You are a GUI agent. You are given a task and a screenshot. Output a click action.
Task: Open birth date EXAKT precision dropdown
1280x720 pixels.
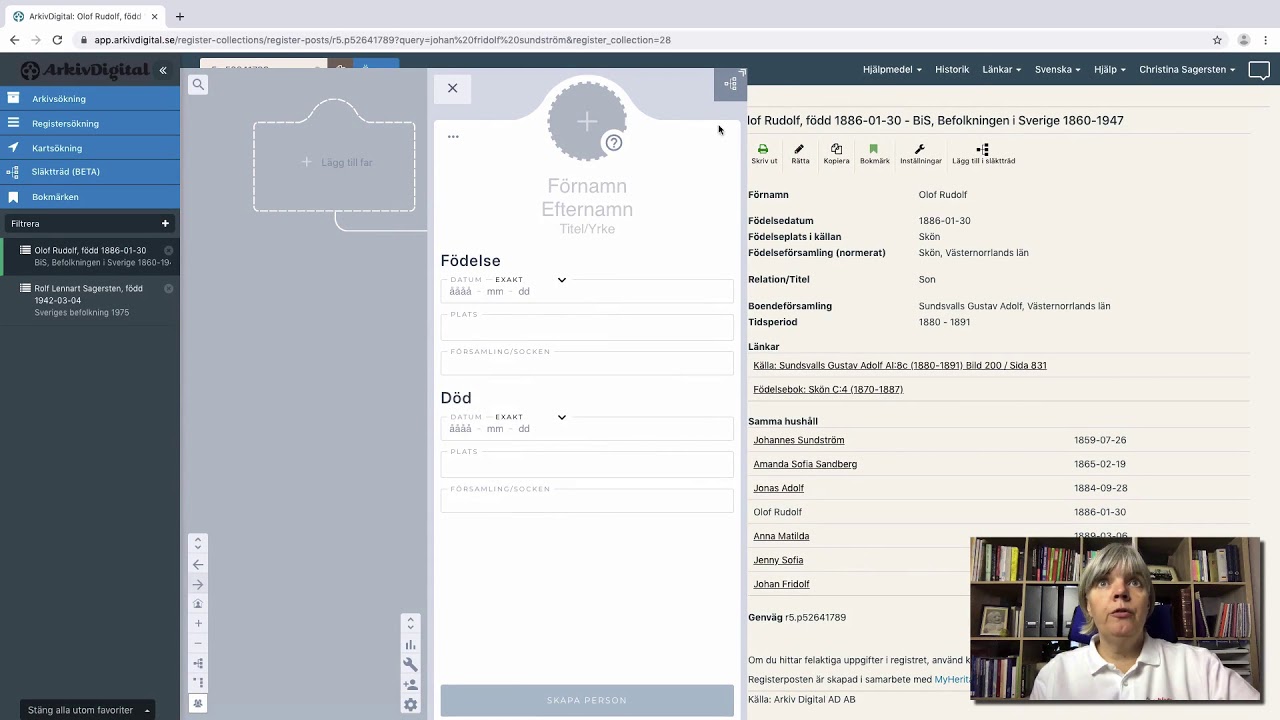(x=530, y=279)
